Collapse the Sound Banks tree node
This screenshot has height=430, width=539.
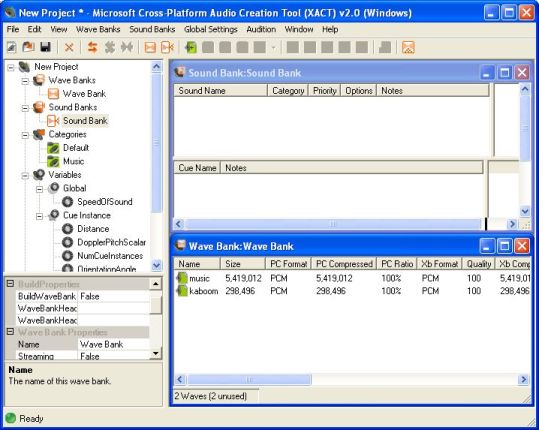[25, 108]
